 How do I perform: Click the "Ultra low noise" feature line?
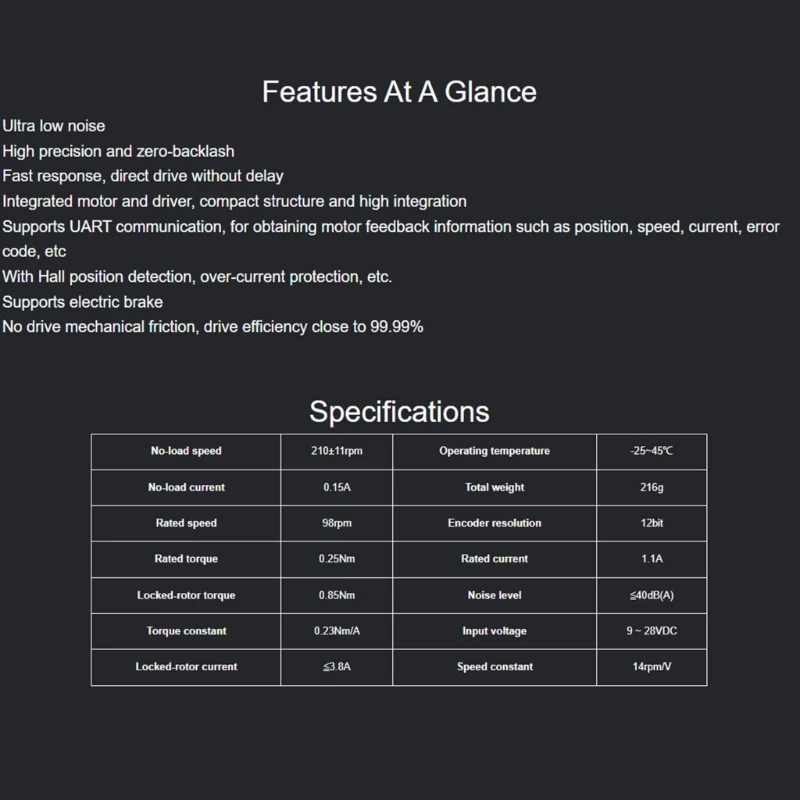pyautogui.click(x=54, y=126)
